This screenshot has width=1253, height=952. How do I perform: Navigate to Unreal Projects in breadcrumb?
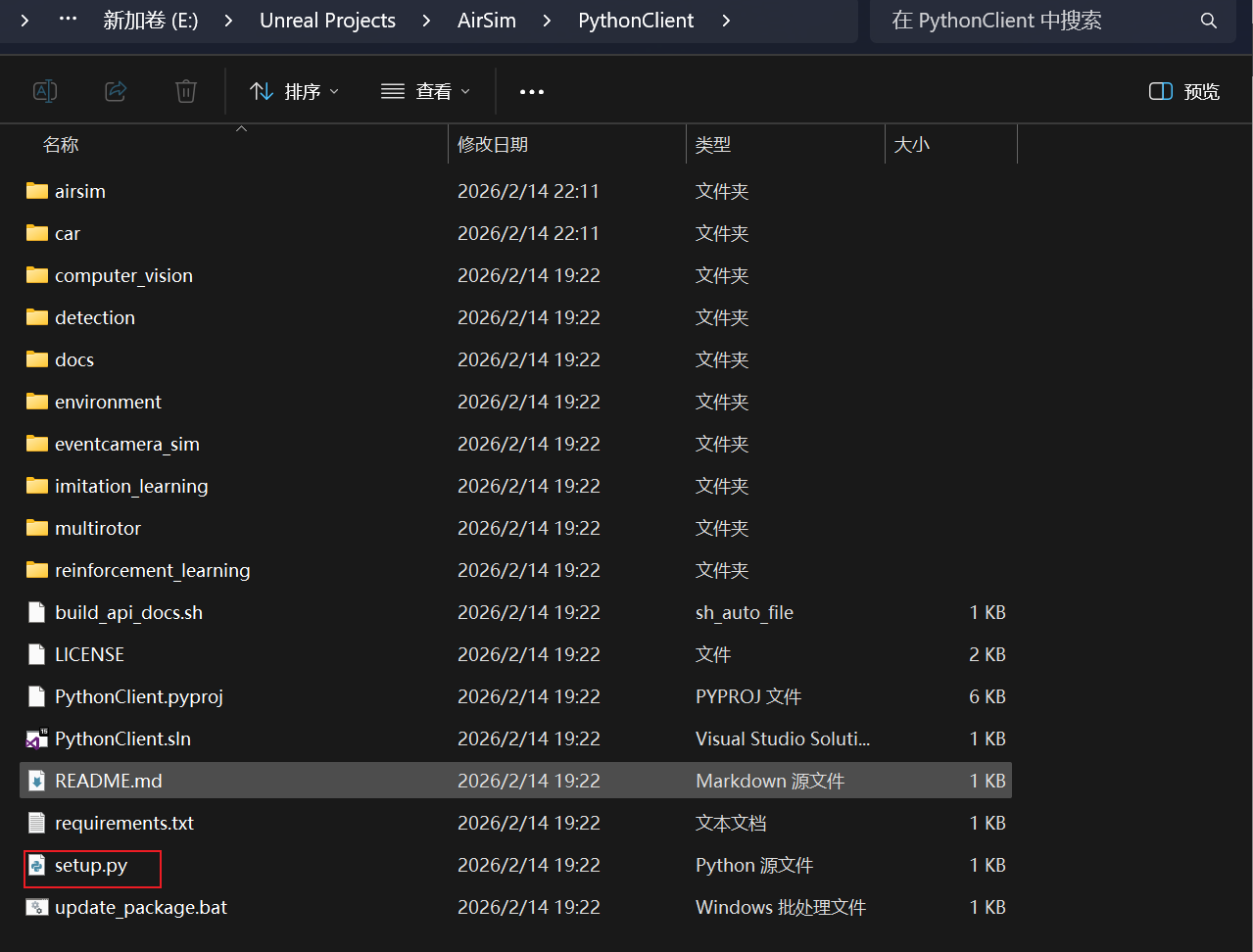(x=328, y=21)
